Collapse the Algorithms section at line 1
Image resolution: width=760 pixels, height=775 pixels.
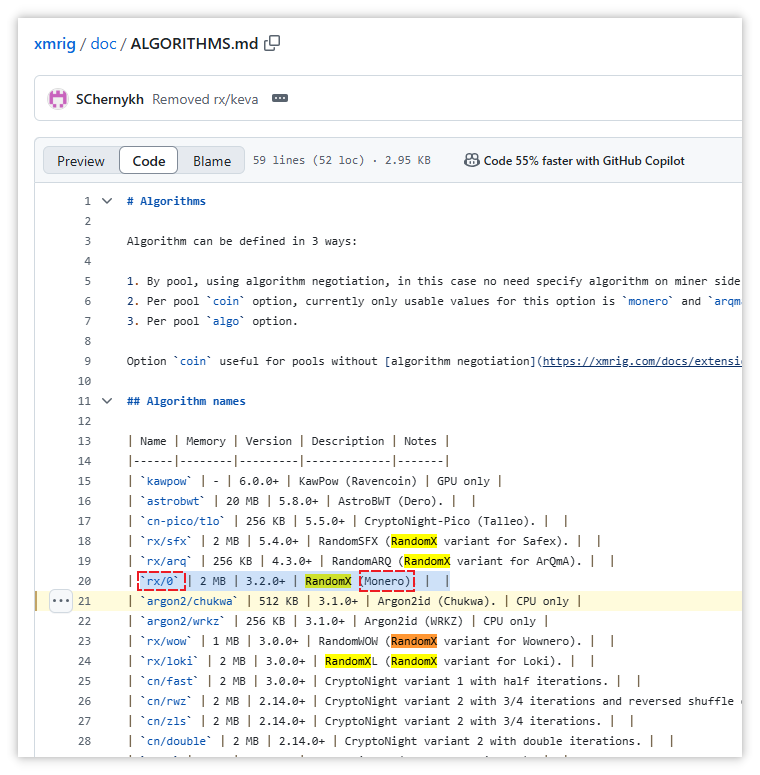107,201
